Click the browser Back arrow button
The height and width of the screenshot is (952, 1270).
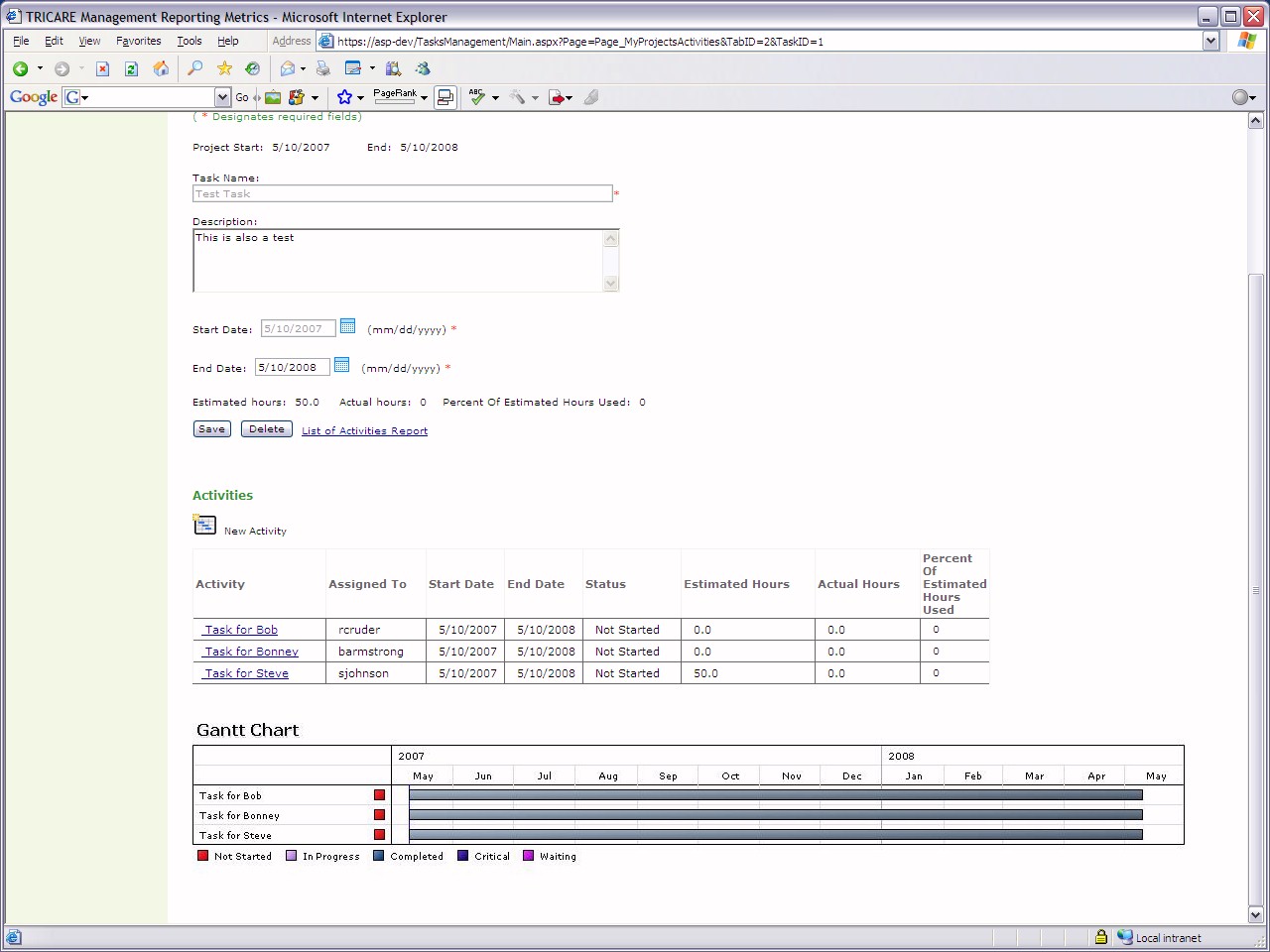(20, 68)
